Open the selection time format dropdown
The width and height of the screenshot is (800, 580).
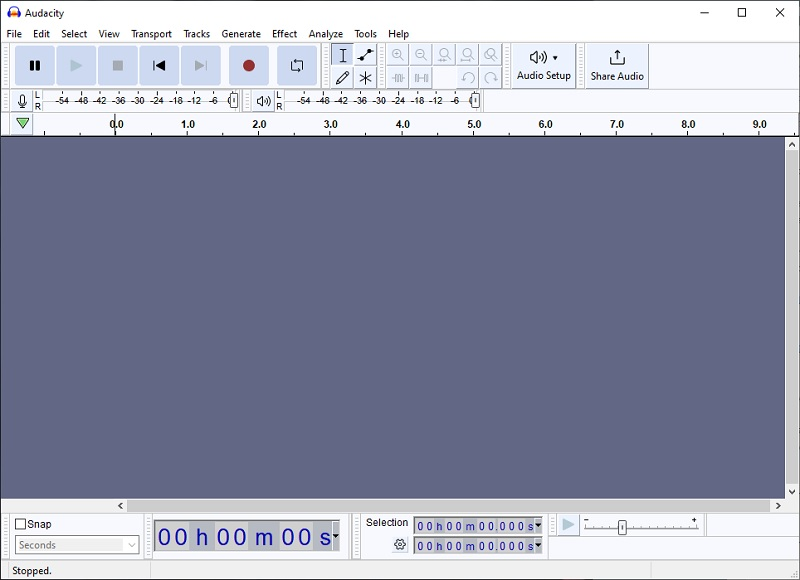536,524
